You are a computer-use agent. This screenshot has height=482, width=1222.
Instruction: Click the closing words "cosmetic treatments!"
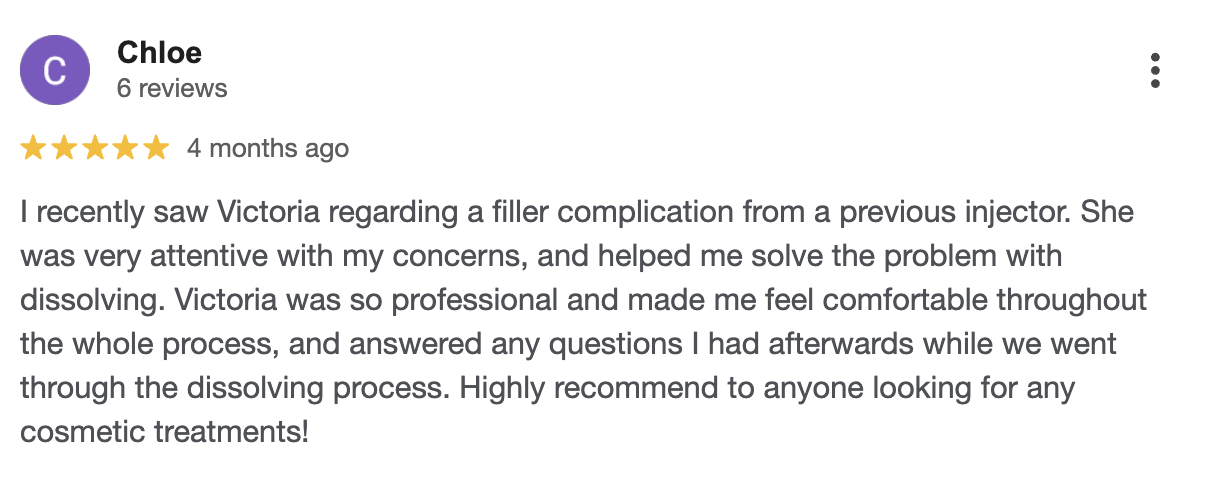coord(164,432)
